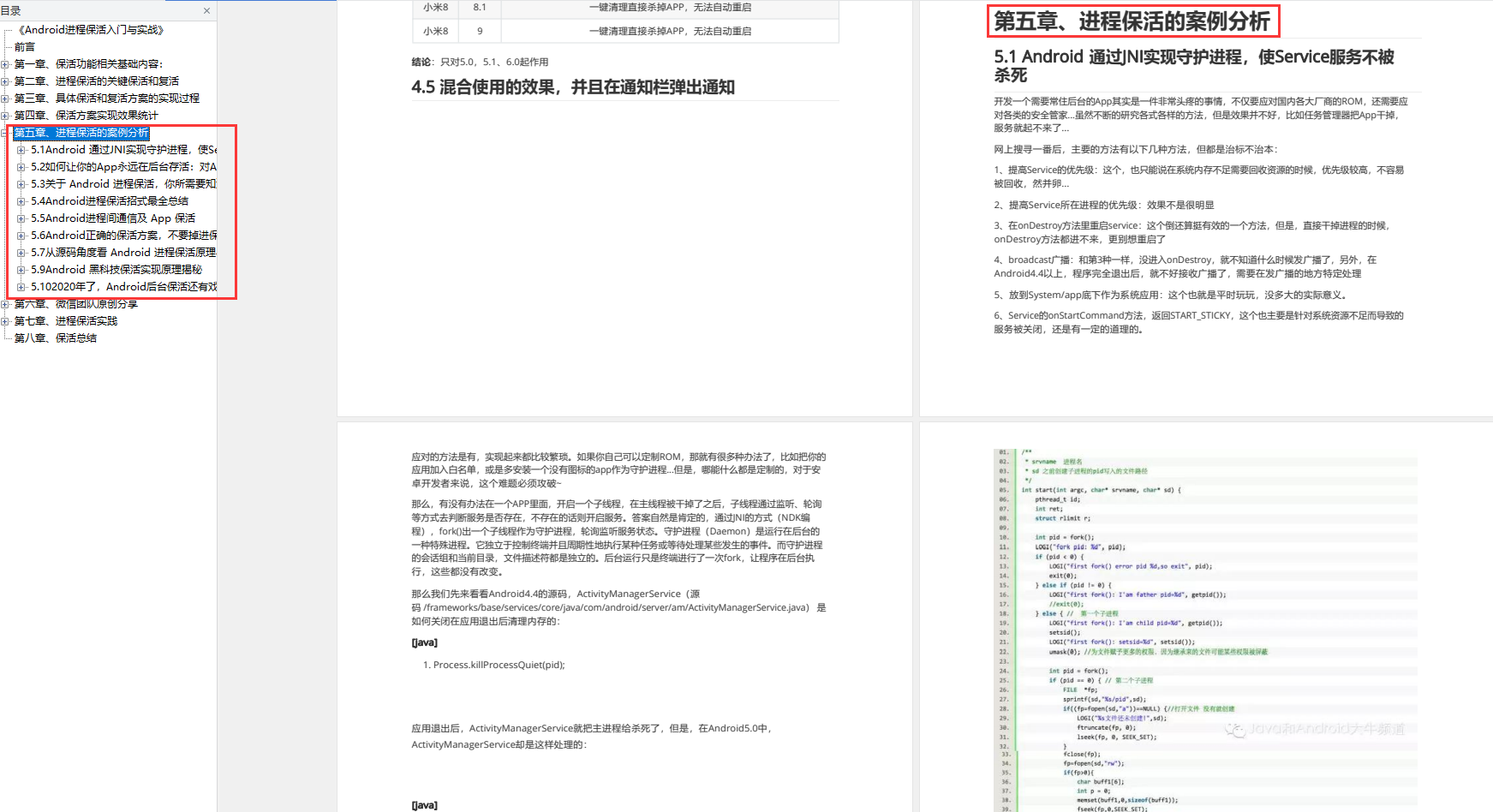The height and width of the screenshot is (812, 1493).
Task: Click the source code listing image
Action: 1205,630
